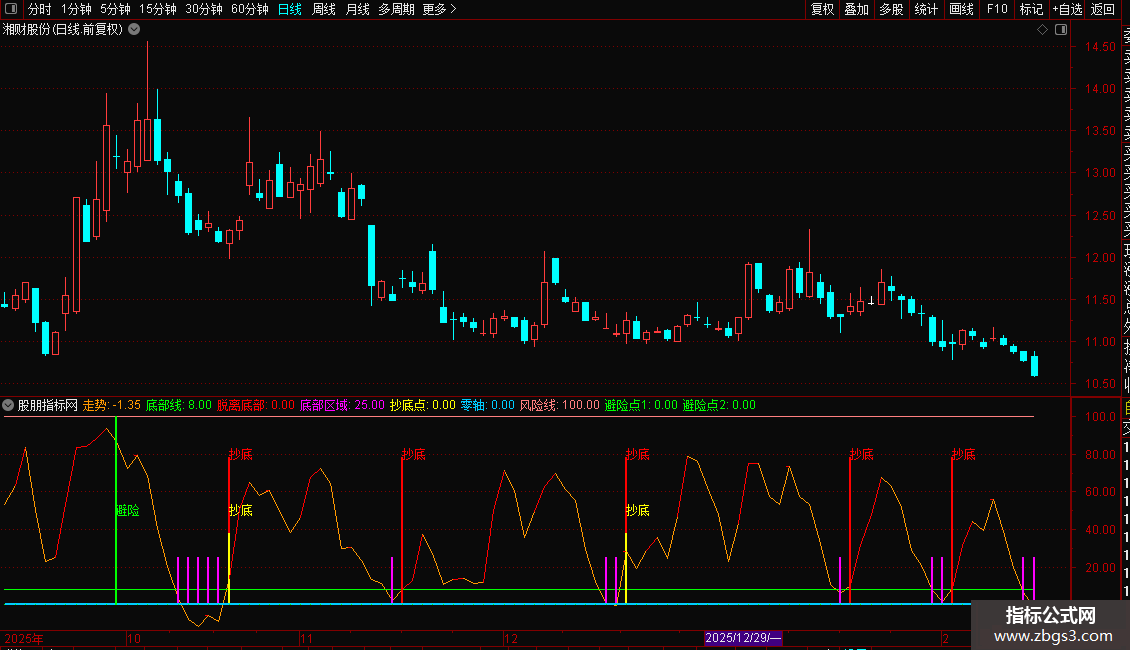Click the 统计 statistics button
Viewport: 1130px width, 650px height.
pos(926,9)
